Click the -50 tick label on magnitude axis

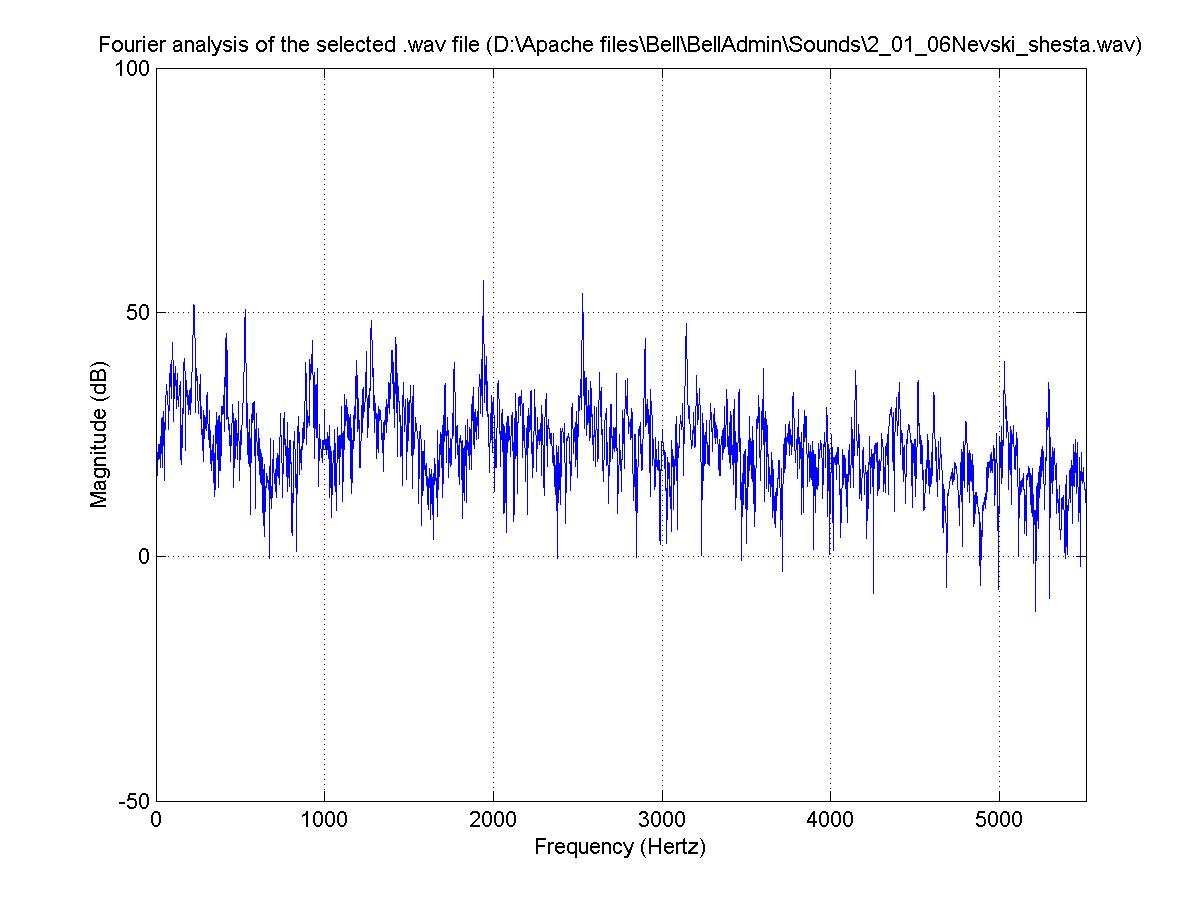tap(135, 801)
